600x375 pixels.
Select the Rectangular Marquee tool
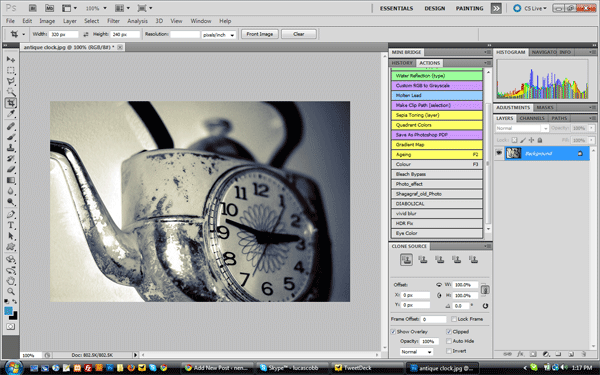(11, 70)
